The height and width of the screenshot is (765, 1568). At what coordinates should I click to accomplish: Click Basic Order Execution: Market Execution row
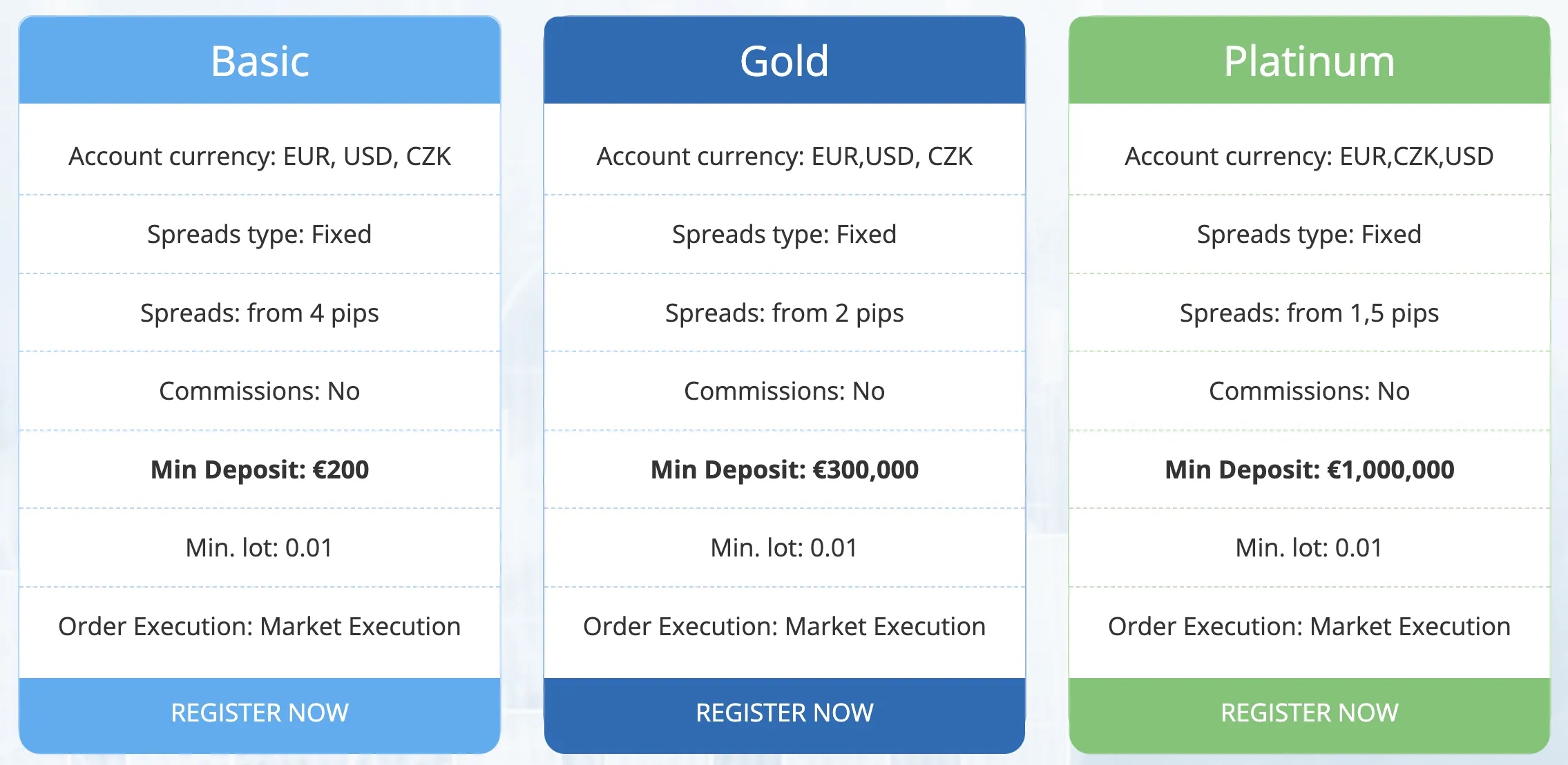(260, 626)
